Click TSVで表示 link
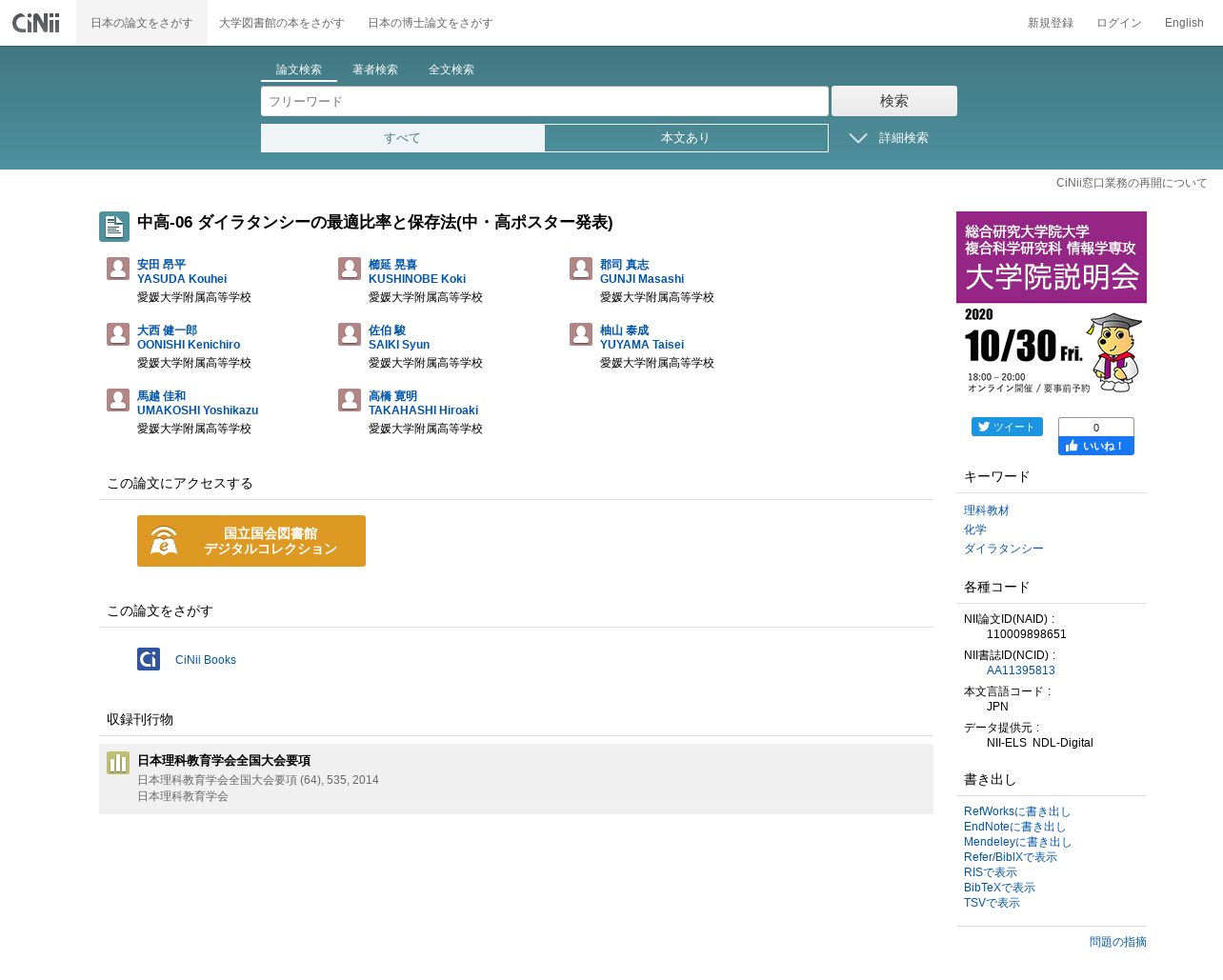This screenshot has height=980, width=1223. pos(992,903)
